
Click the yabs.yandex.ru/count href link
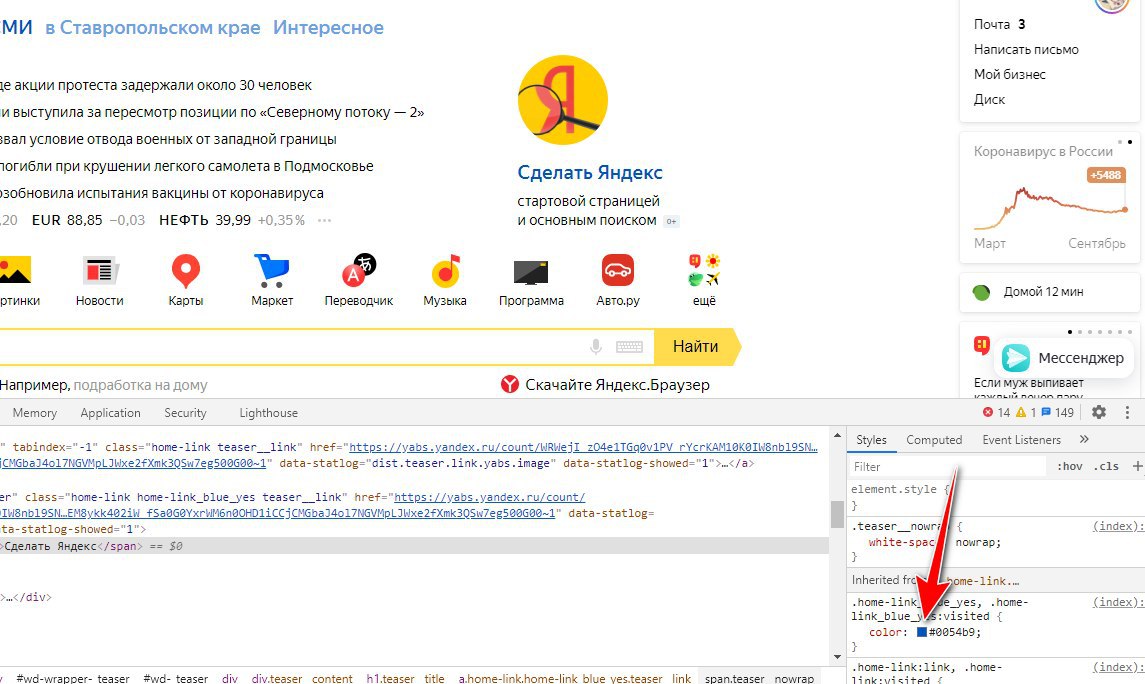[x=489, y=497]
